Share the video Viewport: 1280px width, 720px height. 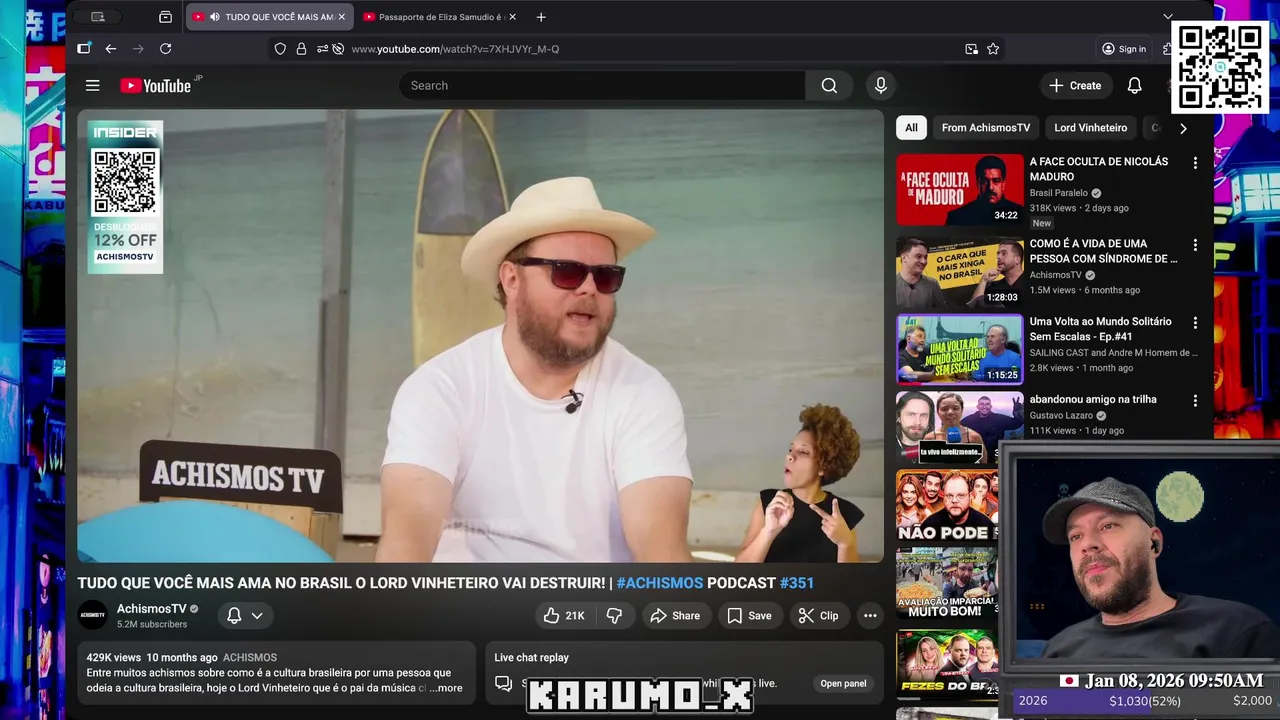coord(675,616)
